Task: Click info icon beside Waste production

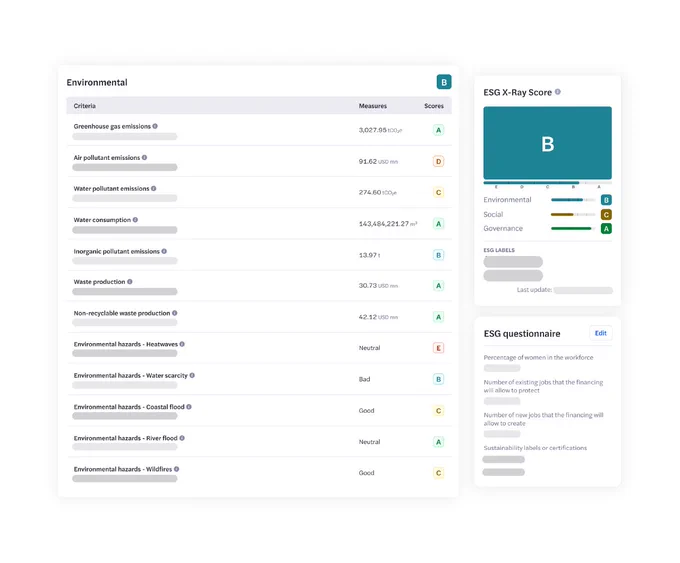Action: pyautogui.click(x=130, y=282)
